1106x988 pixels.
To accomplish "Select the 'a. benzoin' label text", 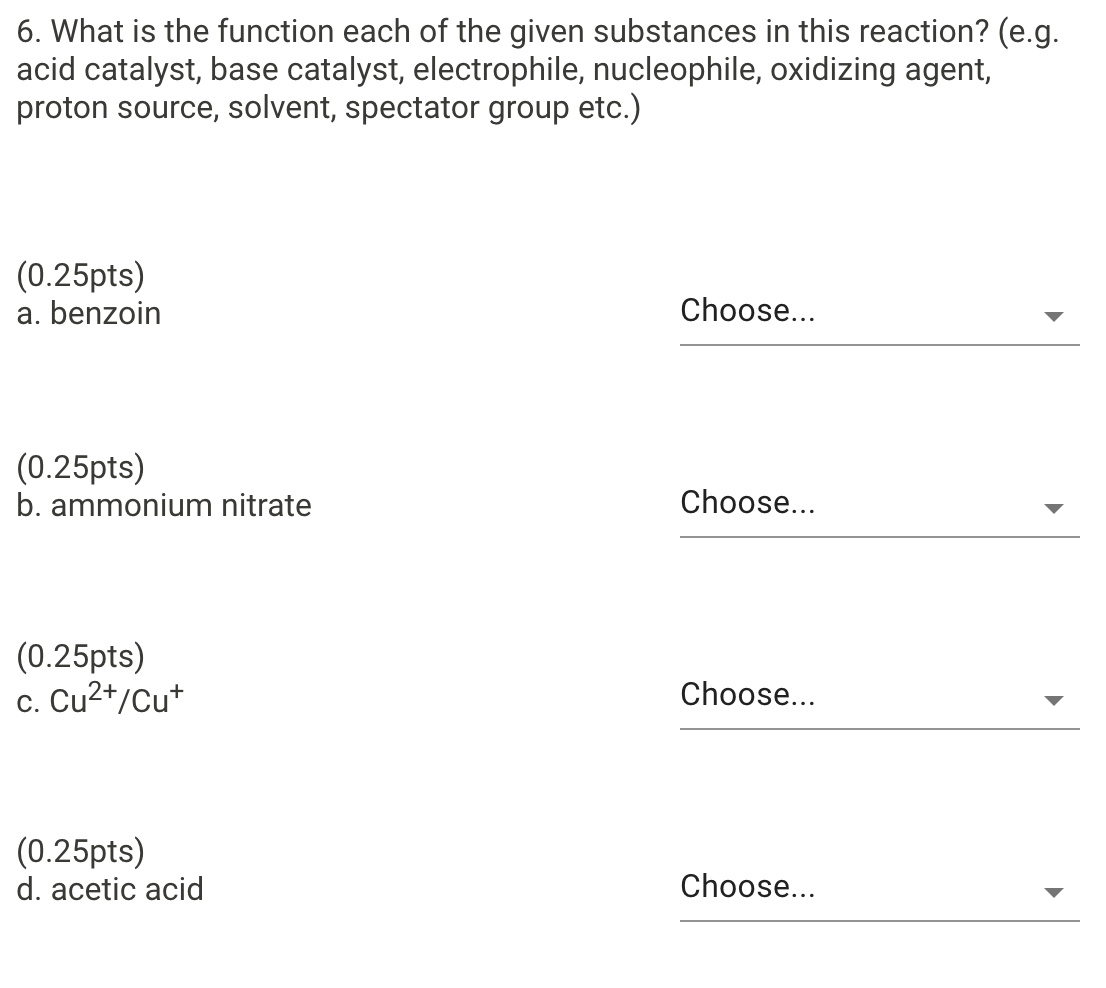I will (89, 313).
